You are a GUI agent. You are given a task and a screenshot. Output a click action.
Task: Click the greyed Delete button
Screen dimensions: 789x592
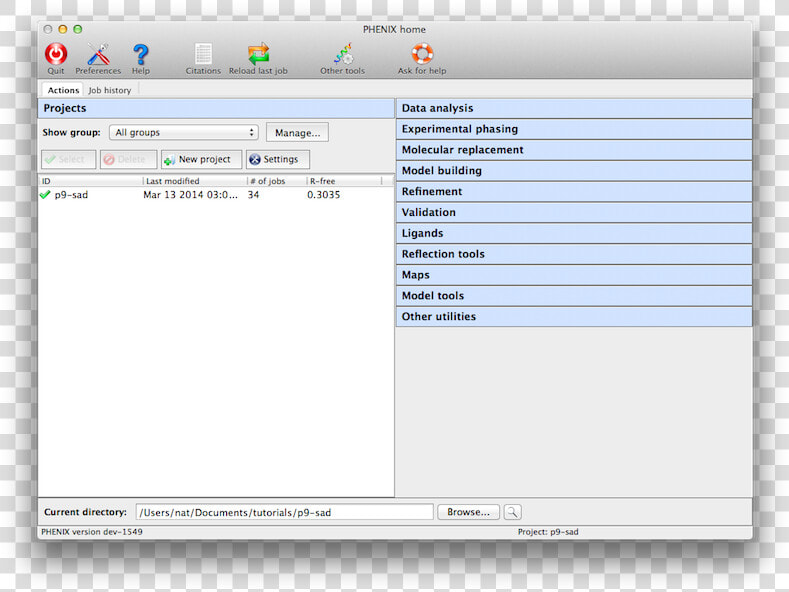(x=128, y=160)
